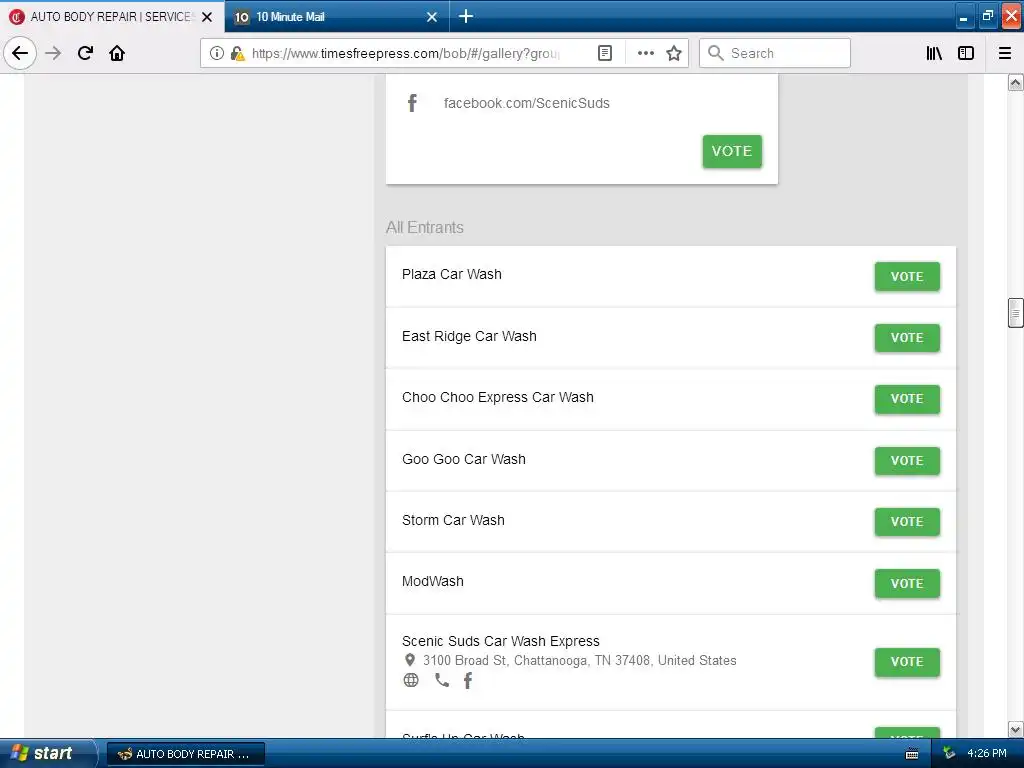Open the browser home page
Screen dimensions: 1024x768
pos(117,53)
